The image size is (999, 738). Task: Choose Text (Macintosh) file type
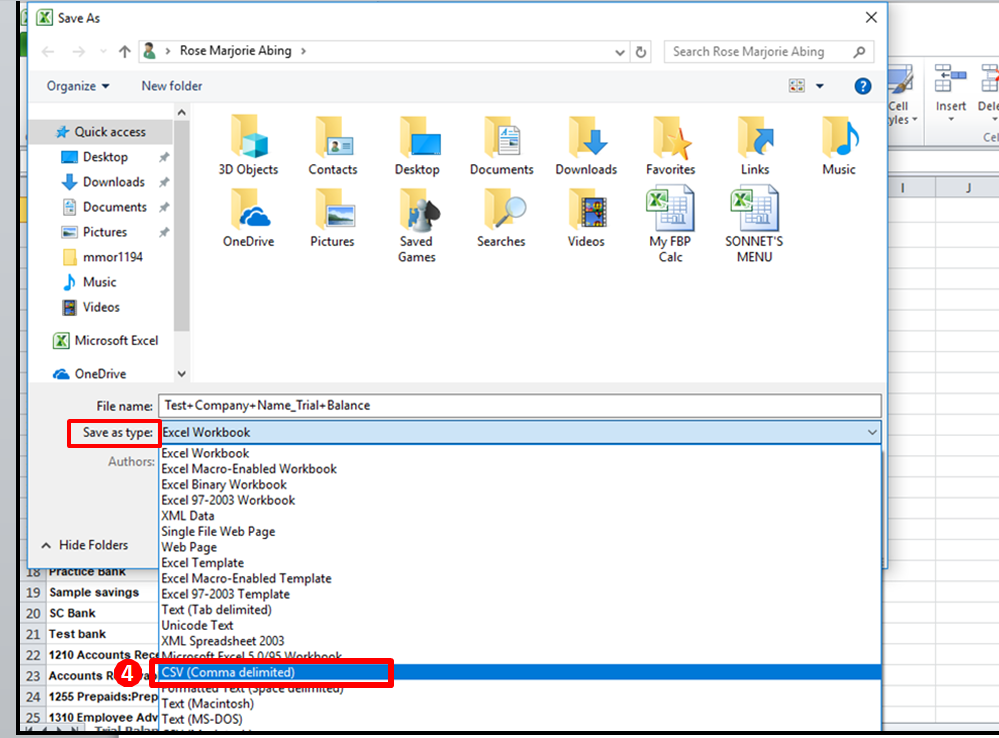[520, 704]
